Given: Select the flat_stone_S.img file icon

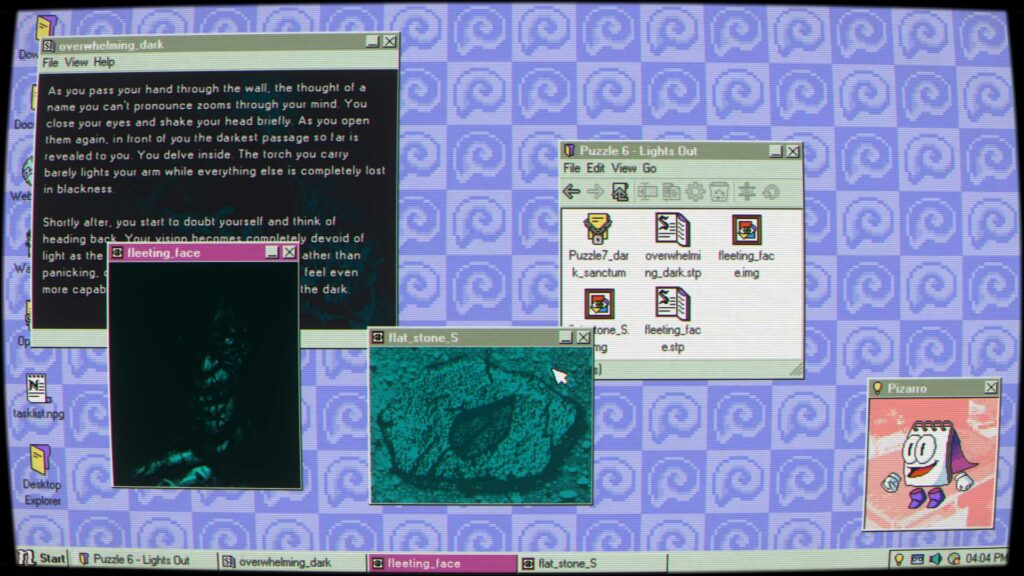Looking at the screenshot, I should pyautogui.click(x=599, y=304).
